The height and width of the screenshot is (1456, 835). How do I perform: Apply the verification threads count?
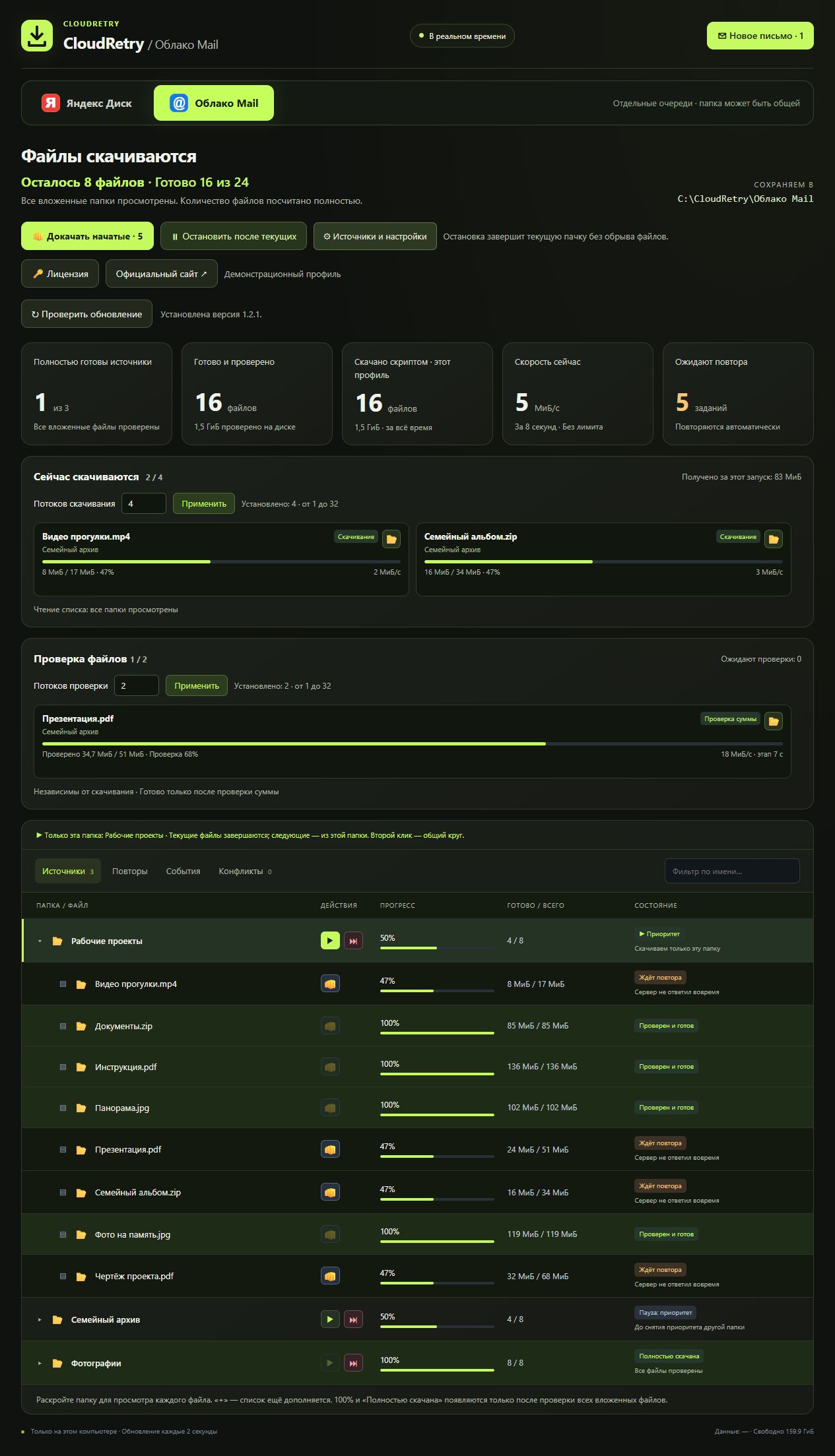197,685
